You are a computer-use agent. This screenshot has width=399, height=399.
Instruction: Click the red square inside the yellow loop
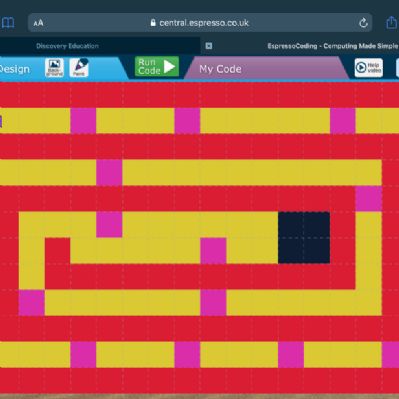click(x=57, y=250)
